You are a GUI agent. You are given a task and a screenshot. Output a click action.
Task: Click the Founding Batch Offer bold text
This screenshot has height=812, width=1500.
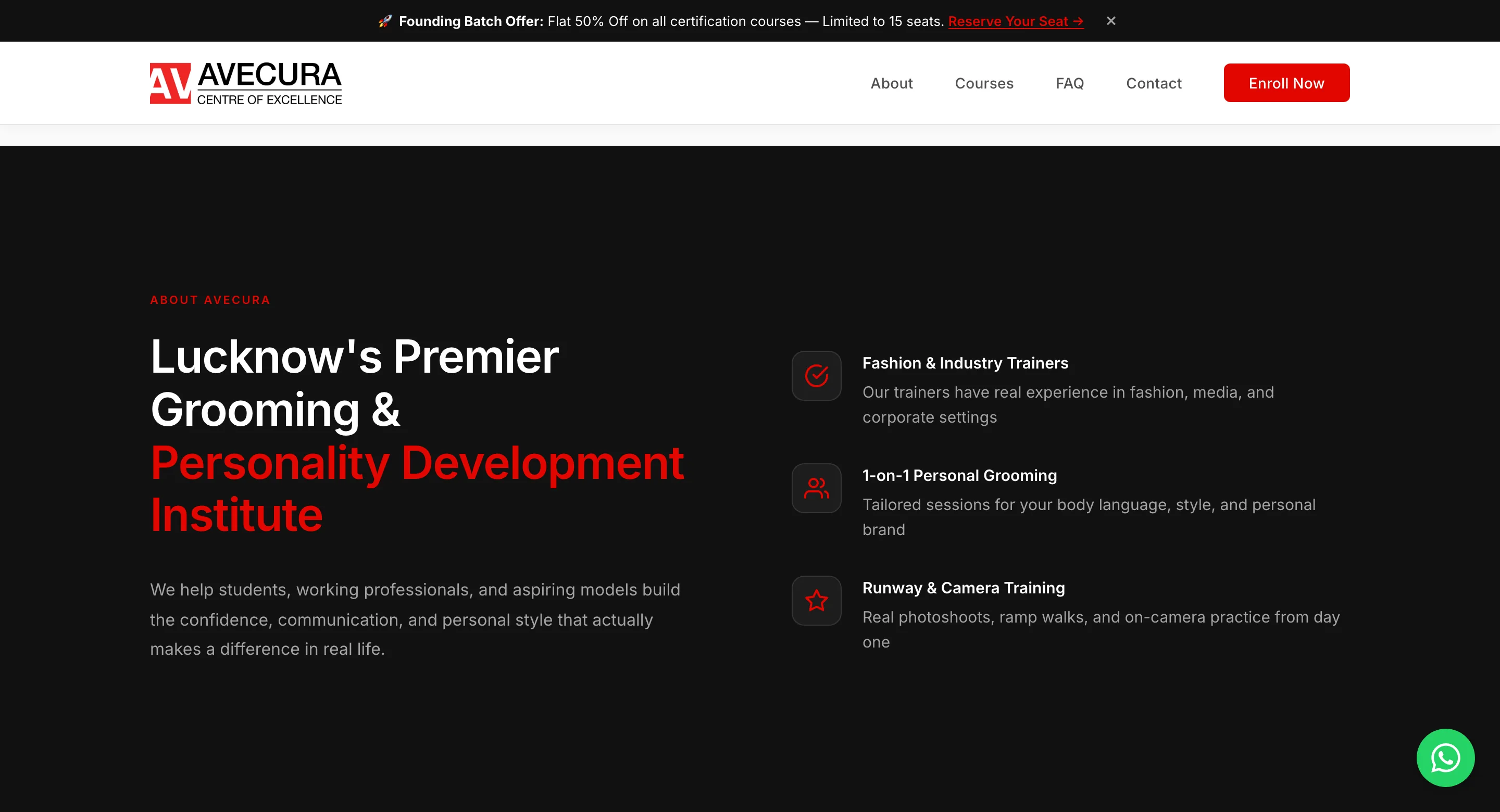(470, 21)
